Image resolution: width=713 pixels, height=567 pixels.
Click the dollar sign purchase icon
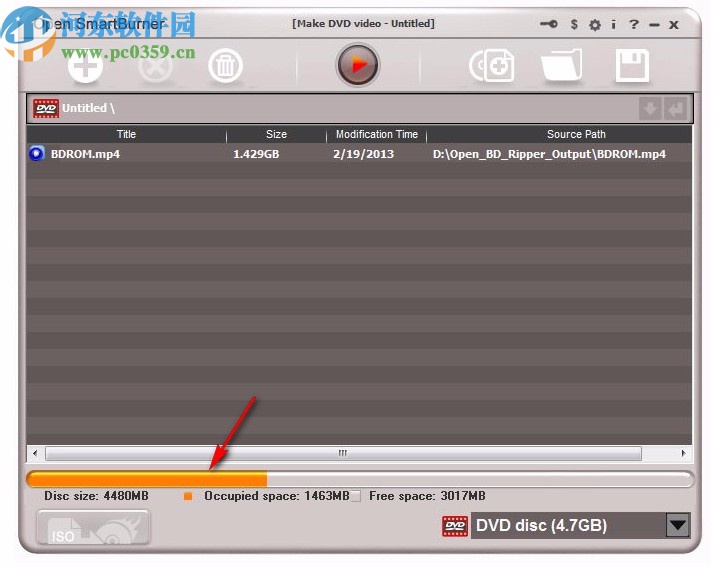(574, 24)
